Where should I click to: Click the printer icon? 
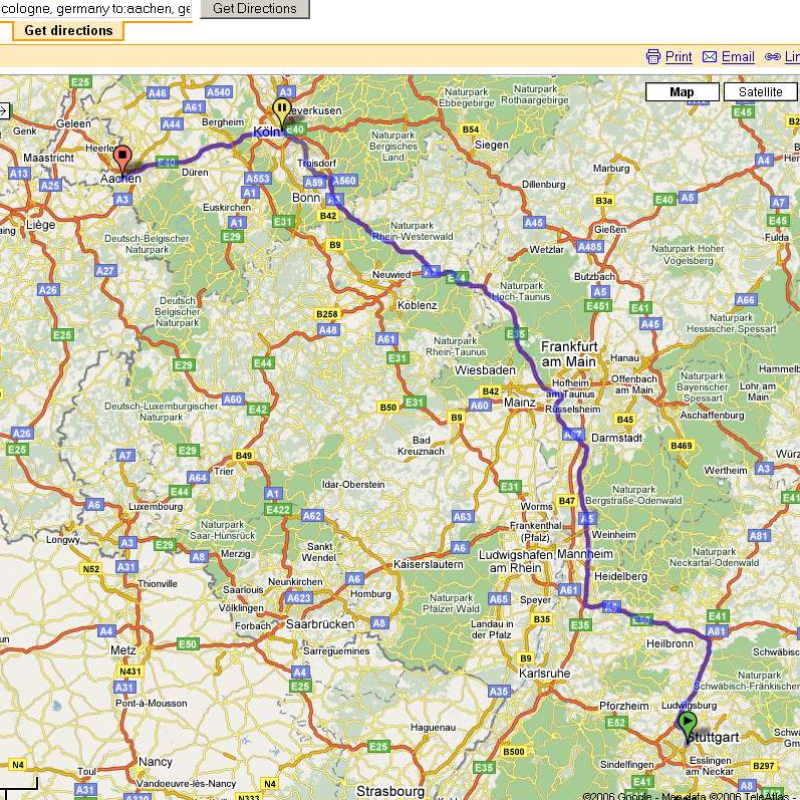[x=653, y=57]
